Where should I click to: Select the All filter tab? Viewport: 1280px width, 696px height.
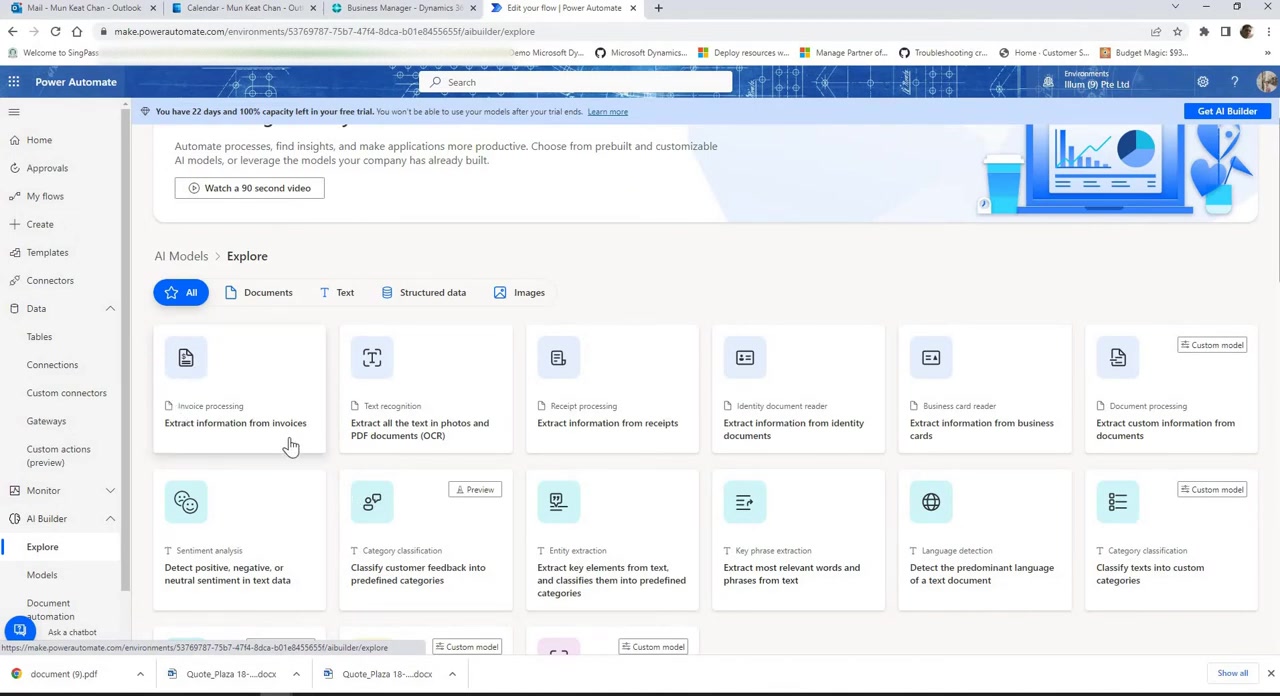(181, 292)
